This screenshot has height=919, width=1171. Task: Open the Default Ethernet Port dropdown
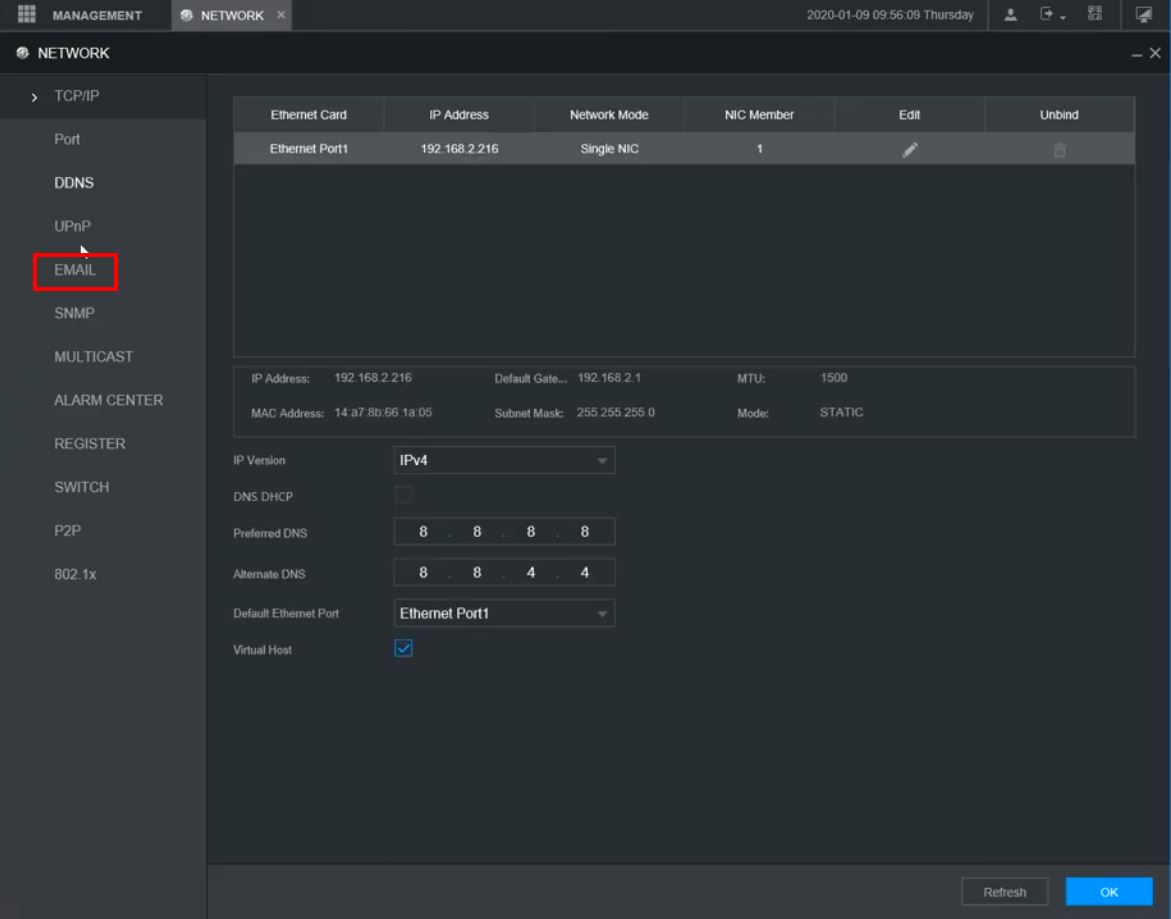click(x=504, y=613)
